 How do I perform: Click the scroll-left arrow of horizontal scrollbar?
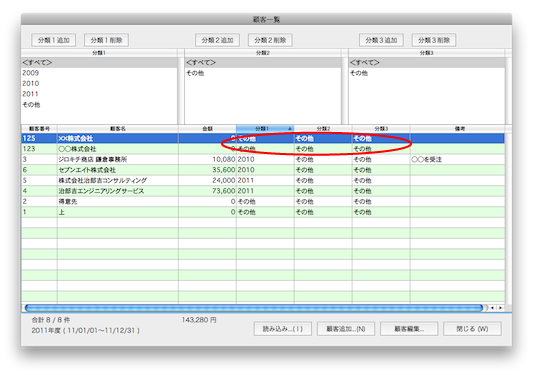click(x=492, y=308)
